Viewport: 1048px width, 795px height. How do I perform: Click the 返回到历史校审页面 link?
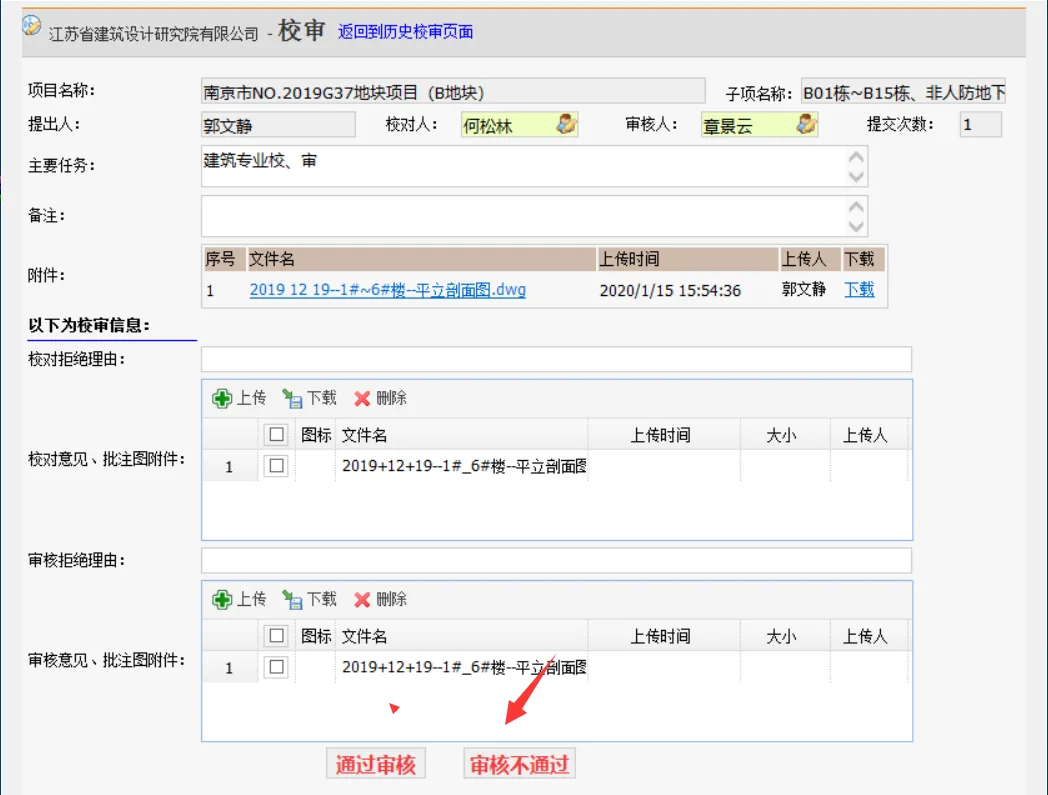tap(405, 31)
